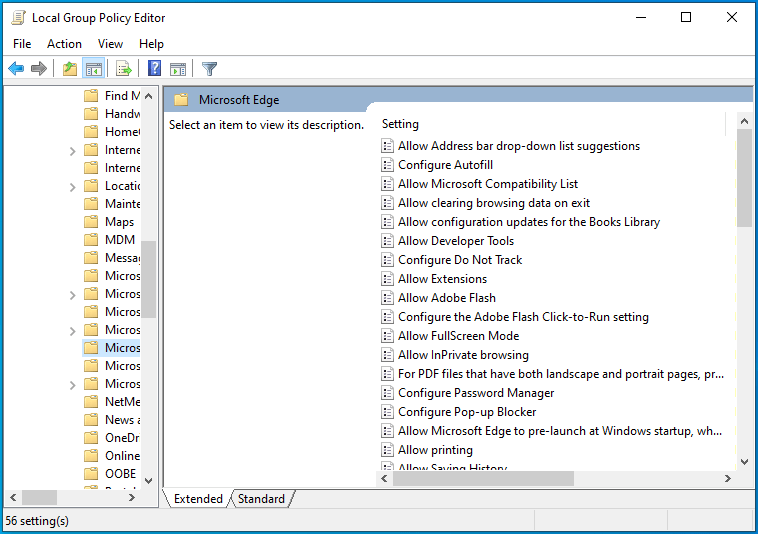
Task: Click tree pane scroll up arrow
Action: (x=149, y=96)
